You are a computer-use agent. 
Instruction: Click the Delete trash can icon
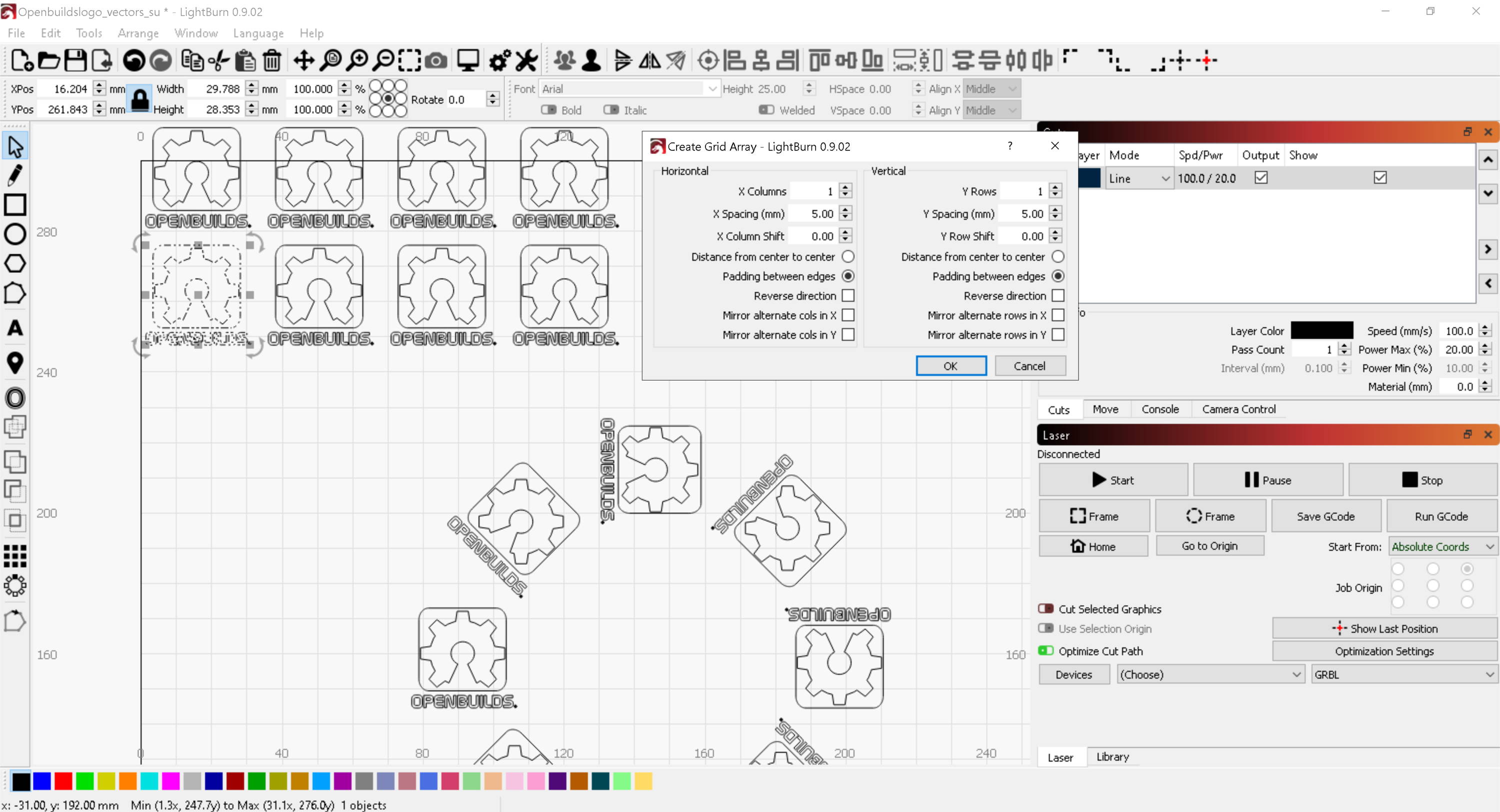tap(272, 60)
